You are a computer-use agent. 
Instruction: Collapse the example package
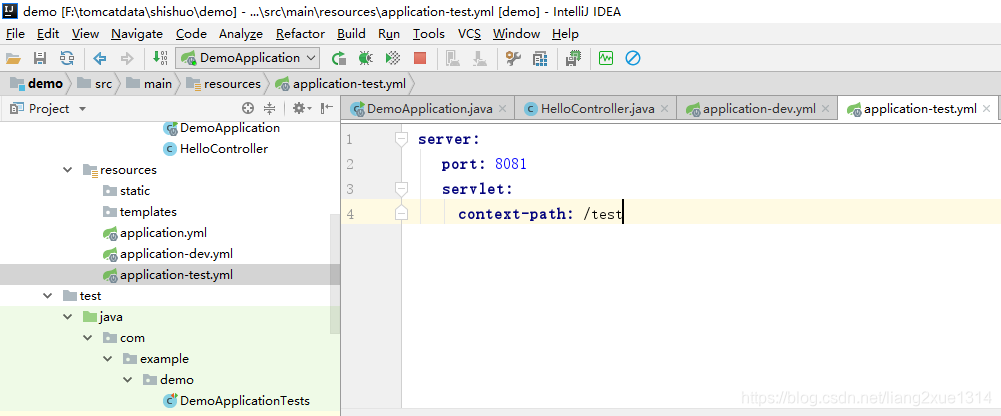pos(108,359)
